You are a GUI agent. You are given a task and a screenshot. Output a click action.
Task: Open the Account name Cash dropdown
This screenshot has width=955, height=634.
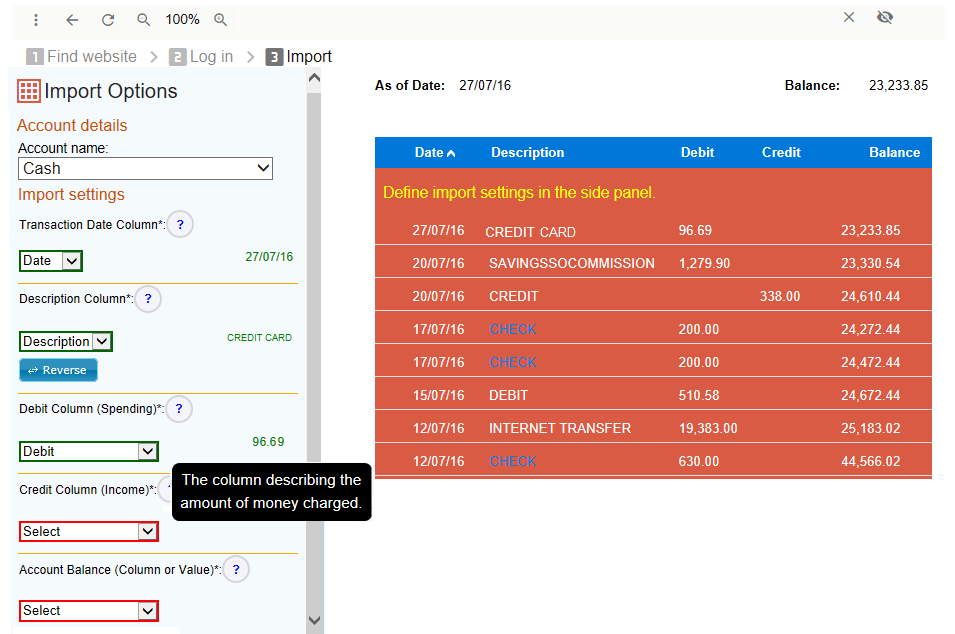[145, 169]
